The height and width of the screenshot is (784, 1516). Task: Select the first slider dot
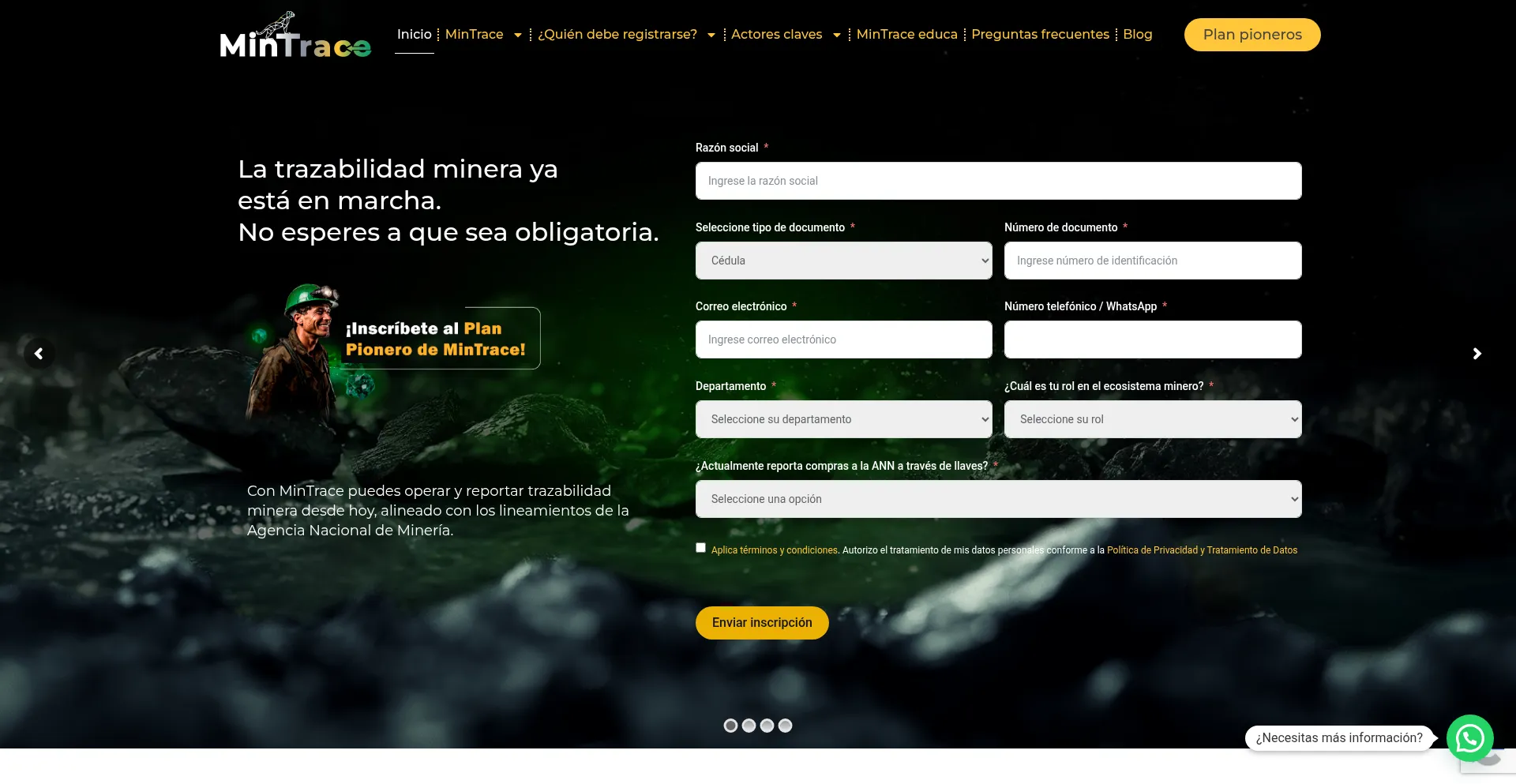[x=730, y=726]
